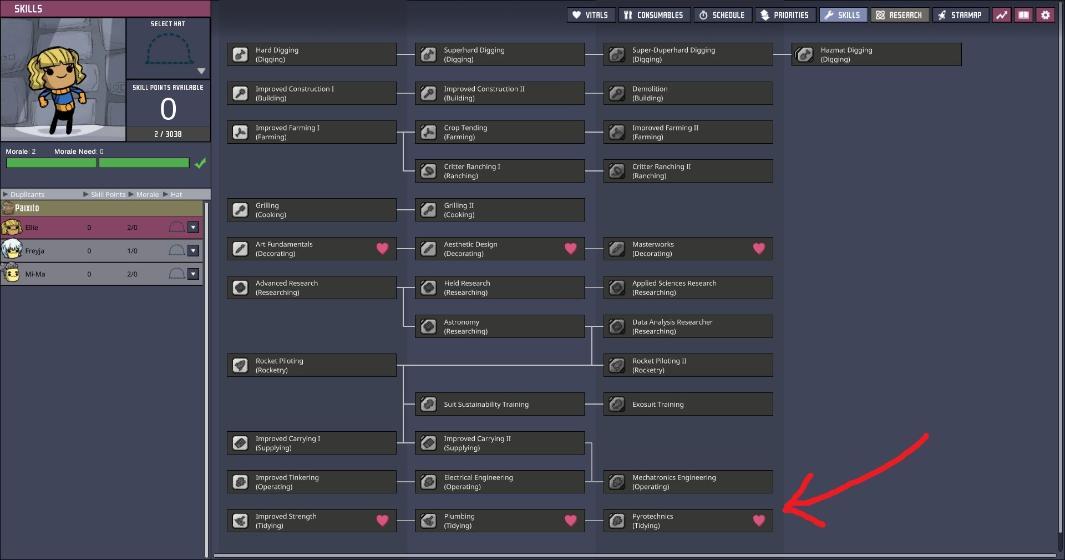Click the Exosuit Training skill icon
This screenshot has width=1065, height=560.
[616, 404]
